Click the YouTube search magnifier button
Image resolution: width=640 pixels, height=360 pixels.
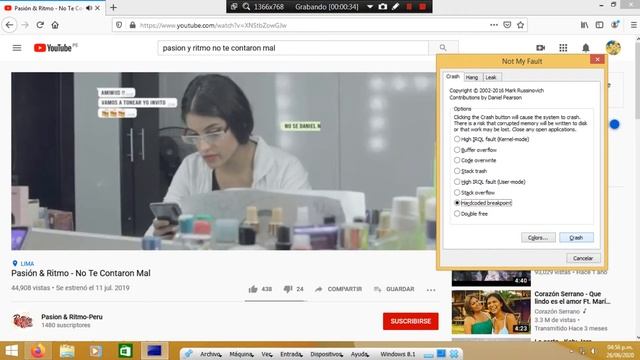[443, 48]
